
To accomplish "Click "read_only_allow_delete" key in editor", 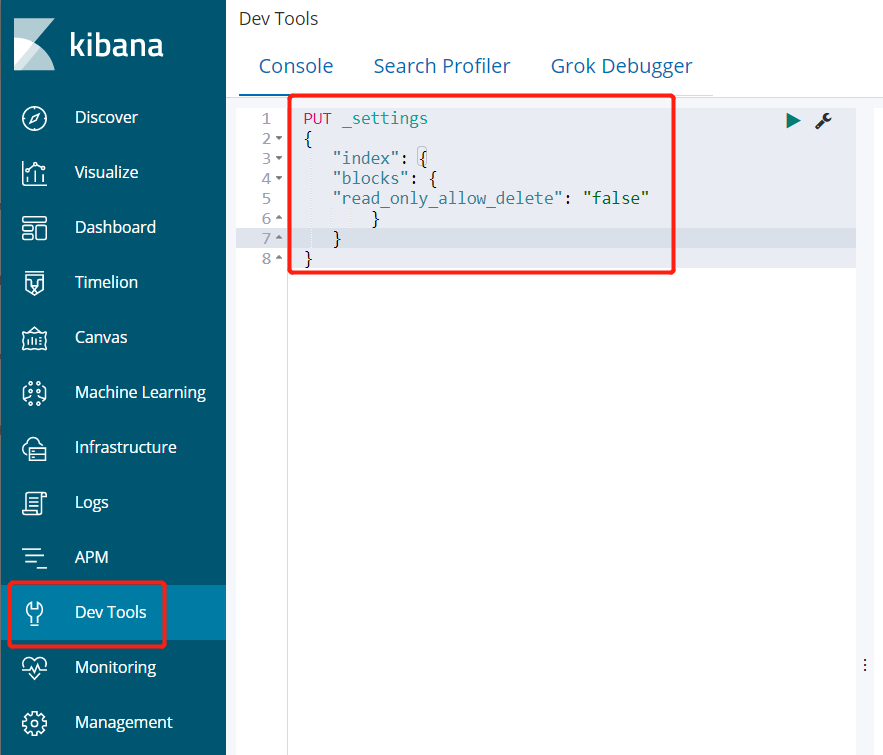I will (x=447, y=198).
